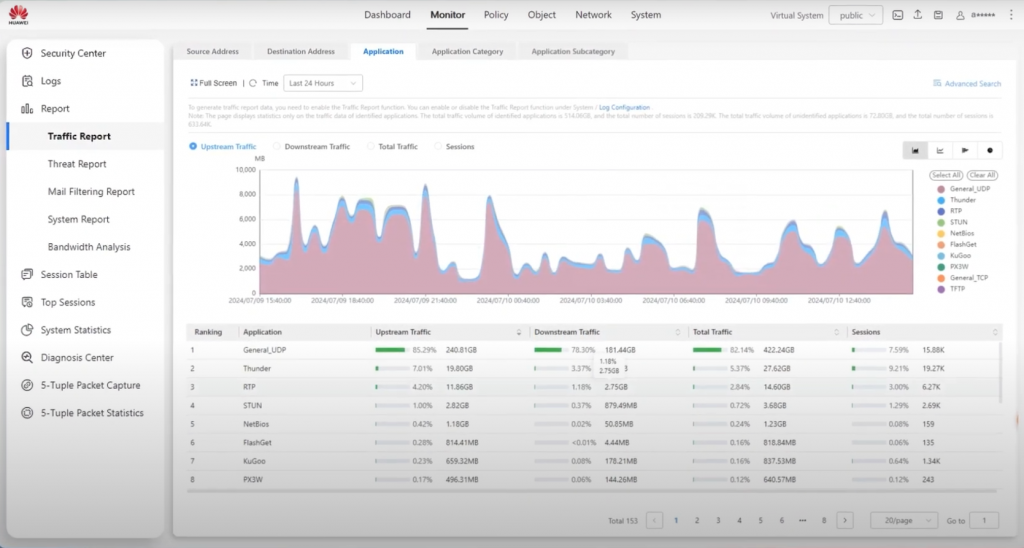
Task: Open the Log Configuration link
Action: [624, 107]
